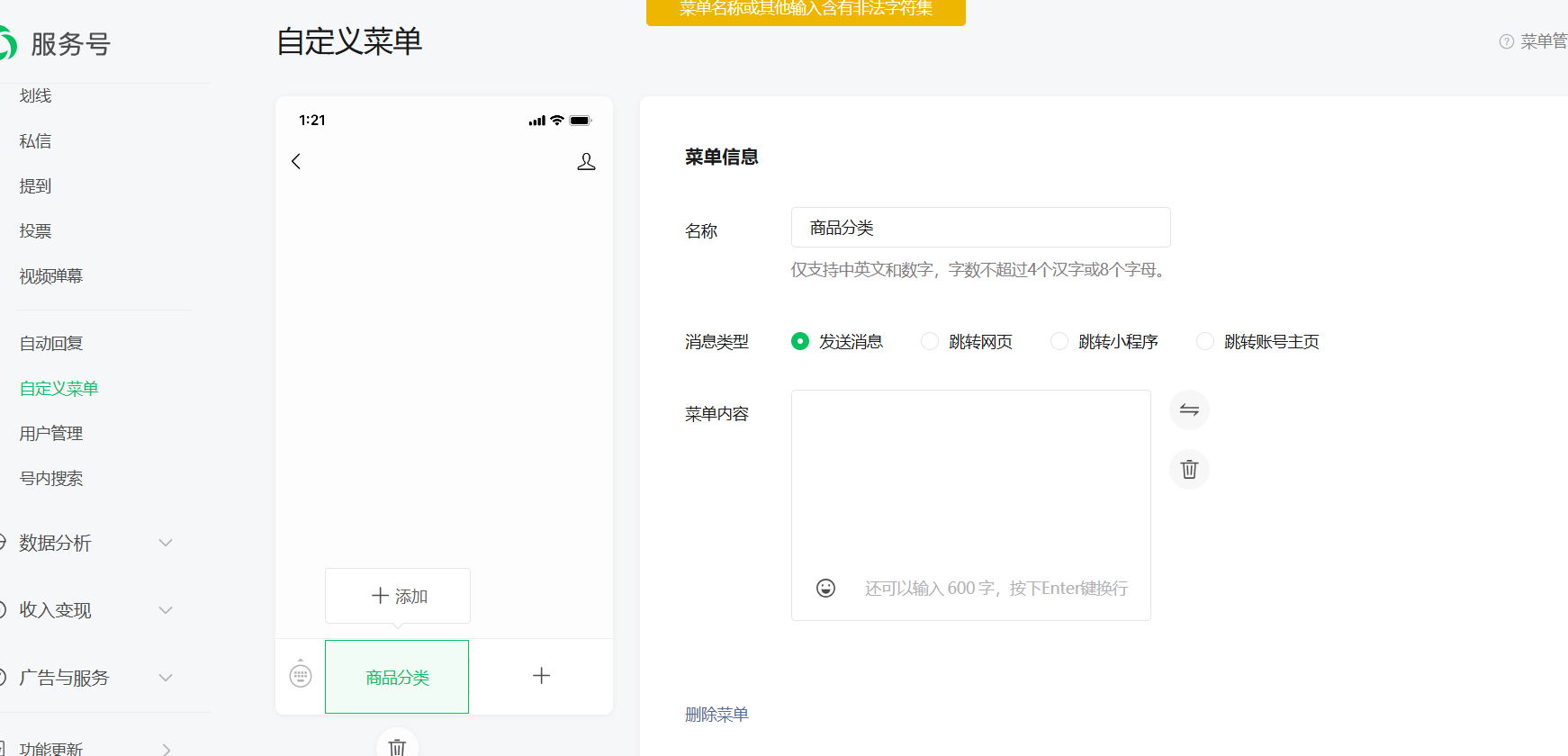The height and width of the screenshot is (756, 1568).
Task: Open 投票 in the sidebar
Action: [36, 231]
